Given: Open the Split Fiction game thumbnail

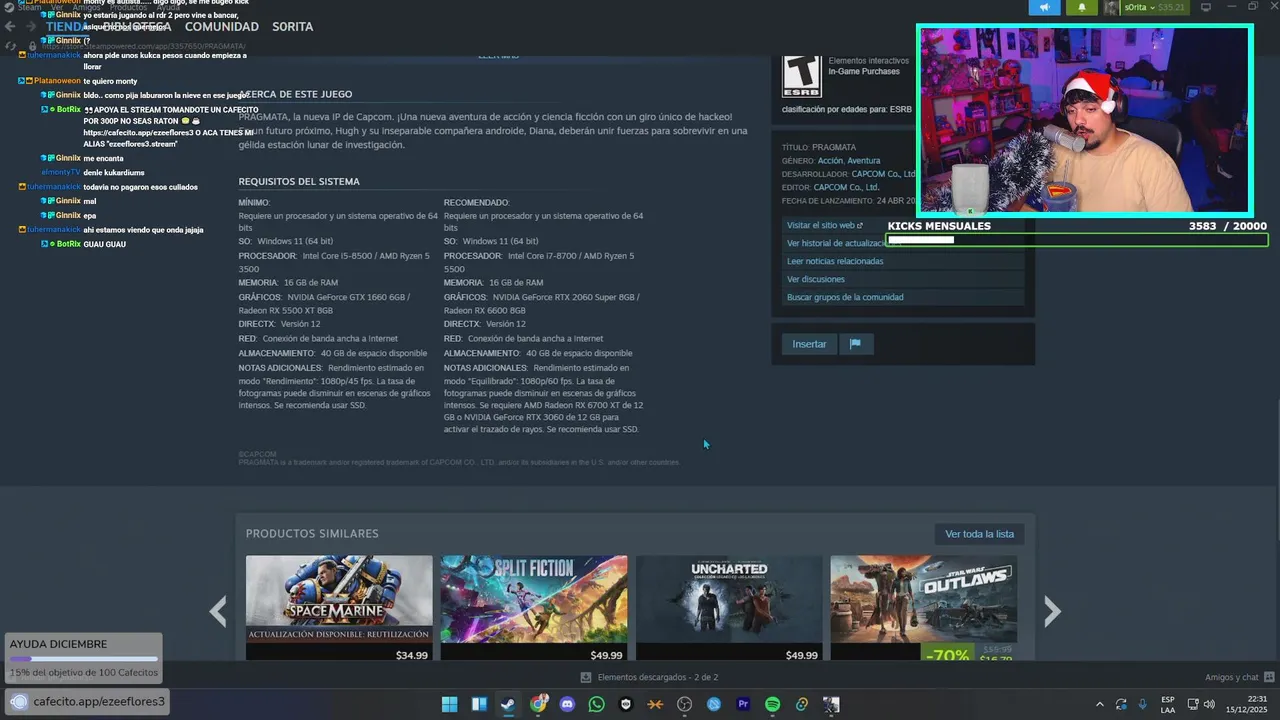Looking at the screenshot, I should [x=534, y=600].
